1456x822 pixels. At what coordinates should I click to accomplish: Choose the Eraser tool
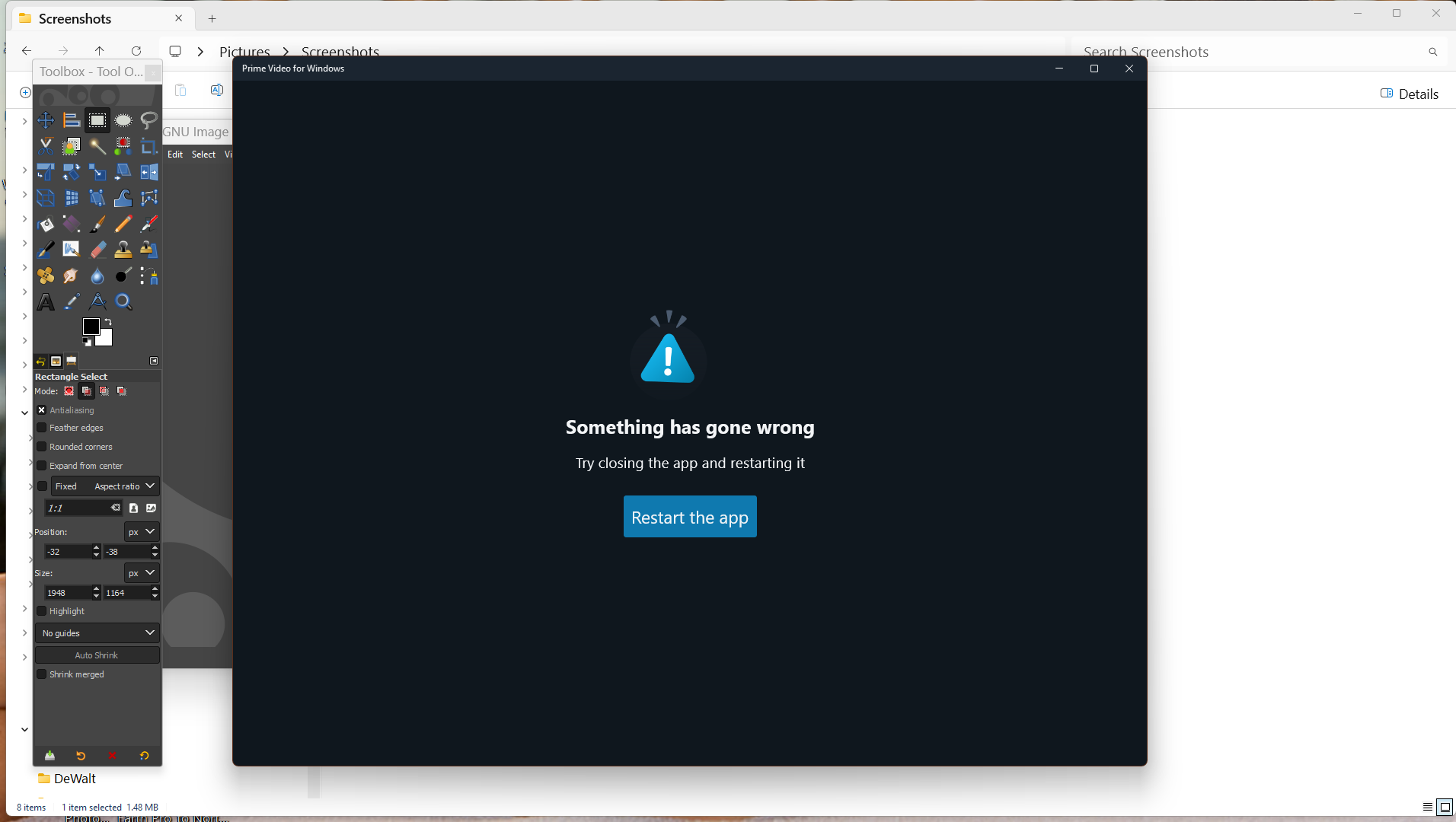pyautogui.click(x=97, y=250)
